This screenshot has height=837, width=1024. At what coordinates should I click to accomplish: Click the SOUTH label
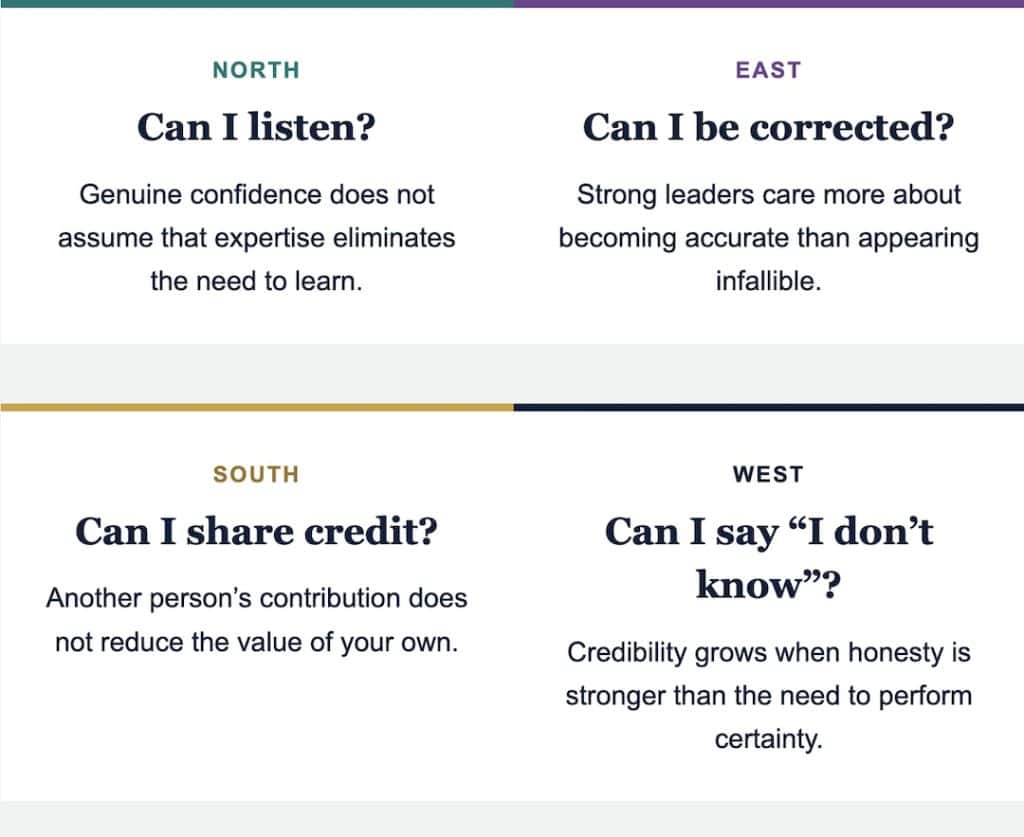tap(256, 474)
